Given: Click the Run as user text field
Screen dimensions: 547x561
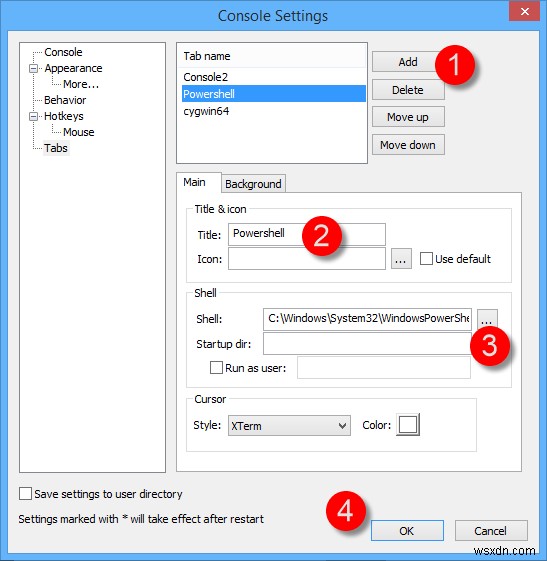Looking at the screenshot, I should 384,367.
